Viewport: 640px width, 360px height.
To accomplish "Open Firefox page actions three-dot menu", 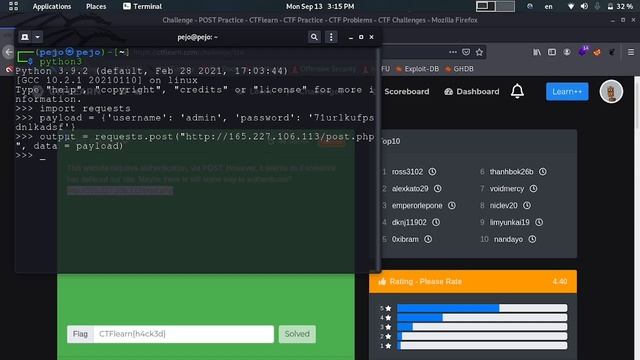I will tap(453, 52).
